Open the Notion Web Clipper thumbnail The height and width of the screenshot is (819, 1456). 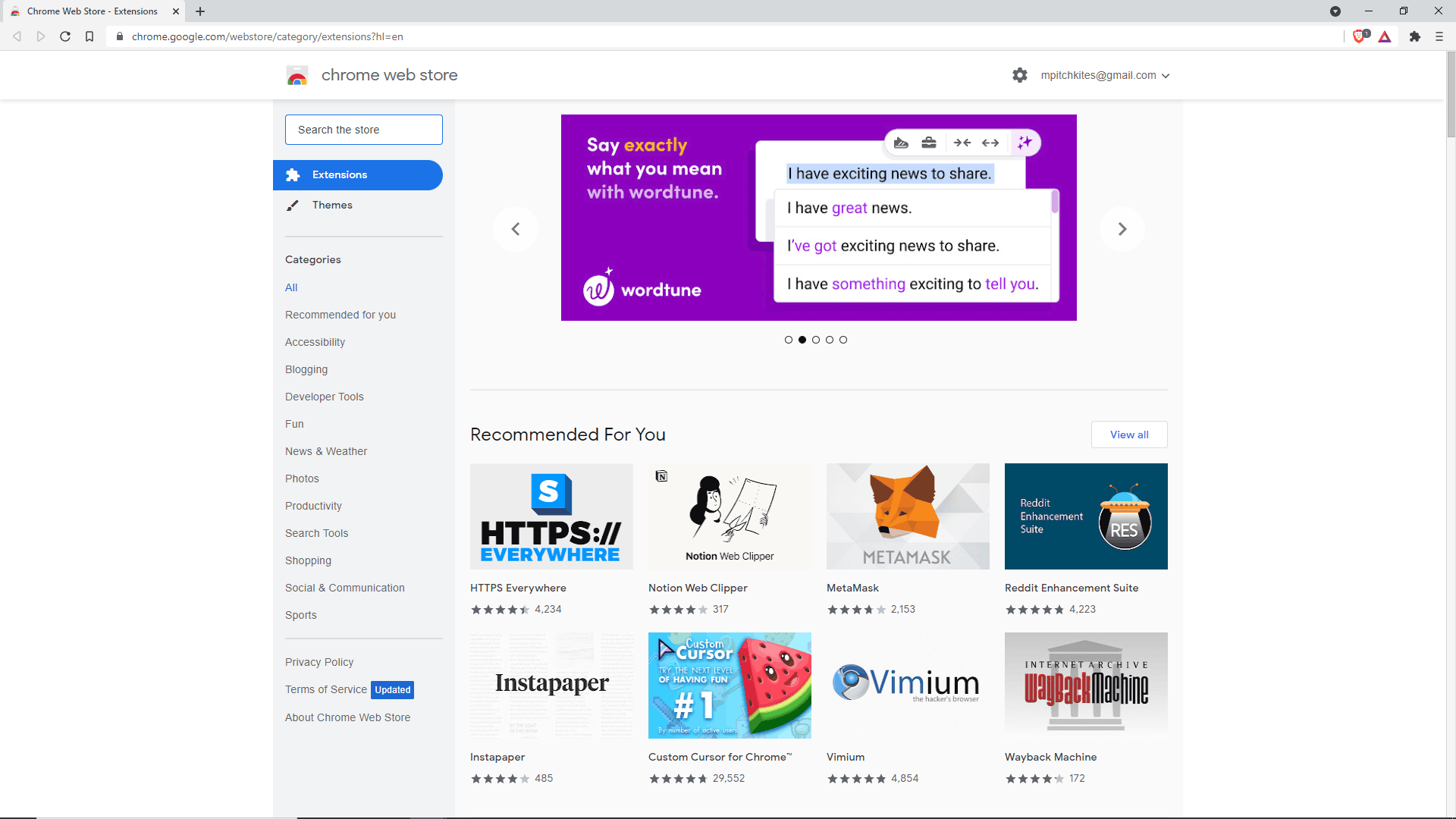(730, 516)
